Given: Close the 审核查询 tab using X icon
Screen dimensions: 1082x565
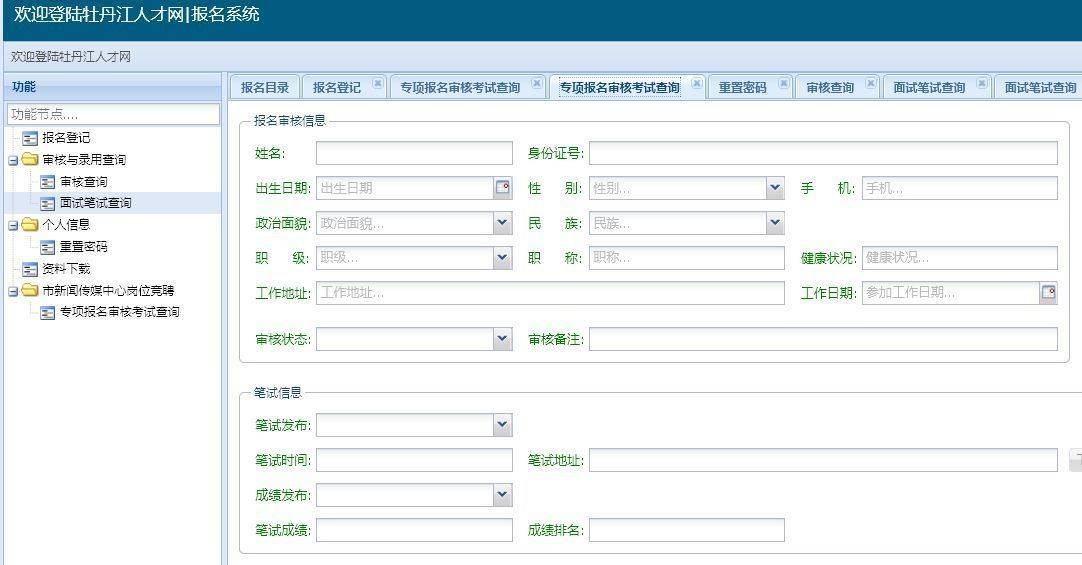Looking at the screenshot, I should coord(871,84).
